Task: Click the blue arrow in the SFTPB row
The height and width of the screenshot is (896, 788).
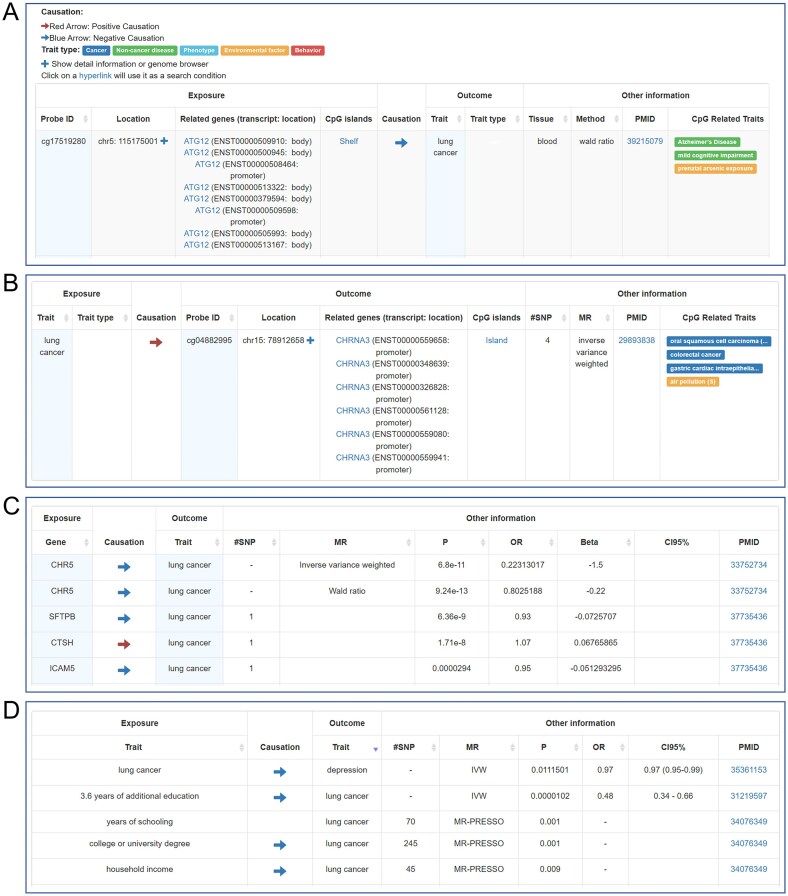Action: (x=124, y=618)
